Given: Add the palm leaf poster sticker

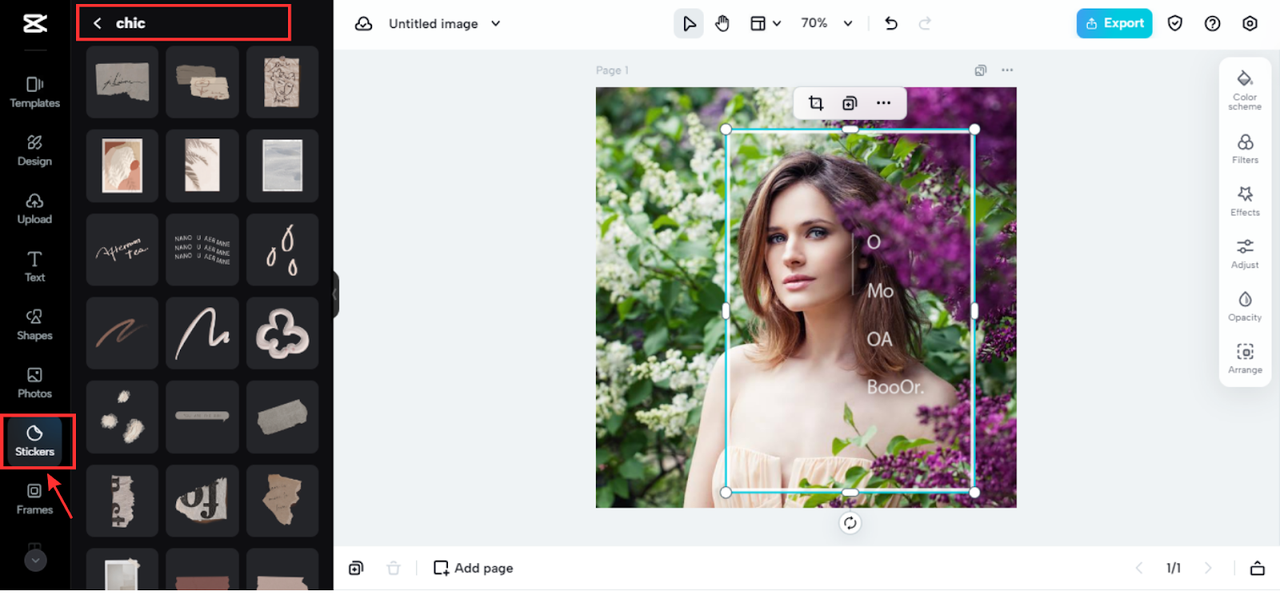Looking at the screenshot, I should [x=202, y=165].
